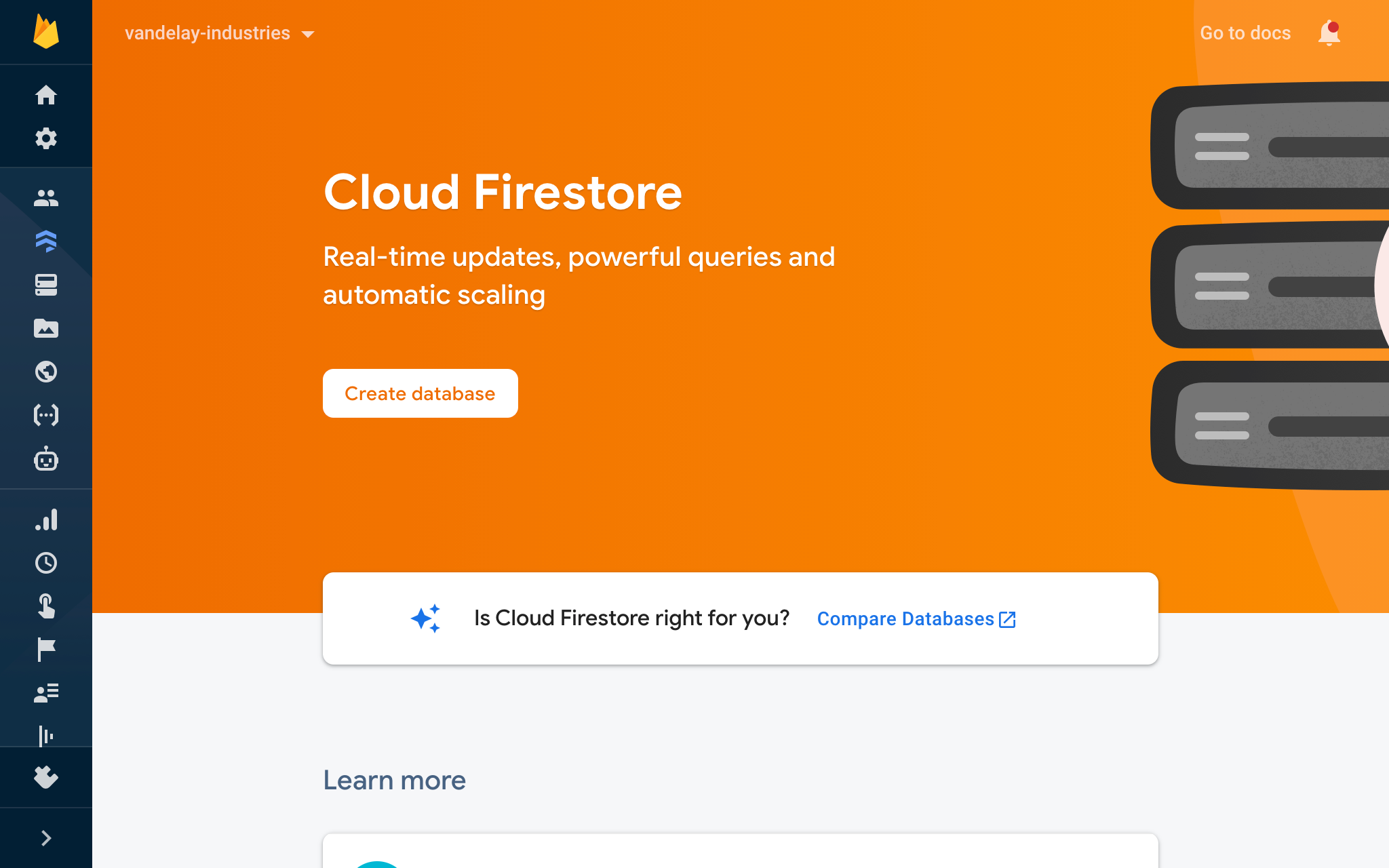Open Storage image icon in sidebar

point(46,328)
